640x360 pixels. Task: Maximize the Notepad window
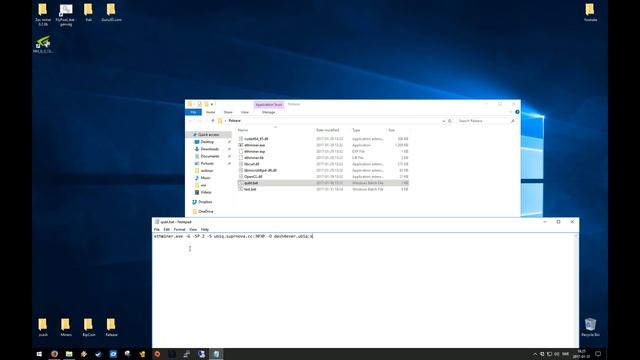tap(558, 222)
